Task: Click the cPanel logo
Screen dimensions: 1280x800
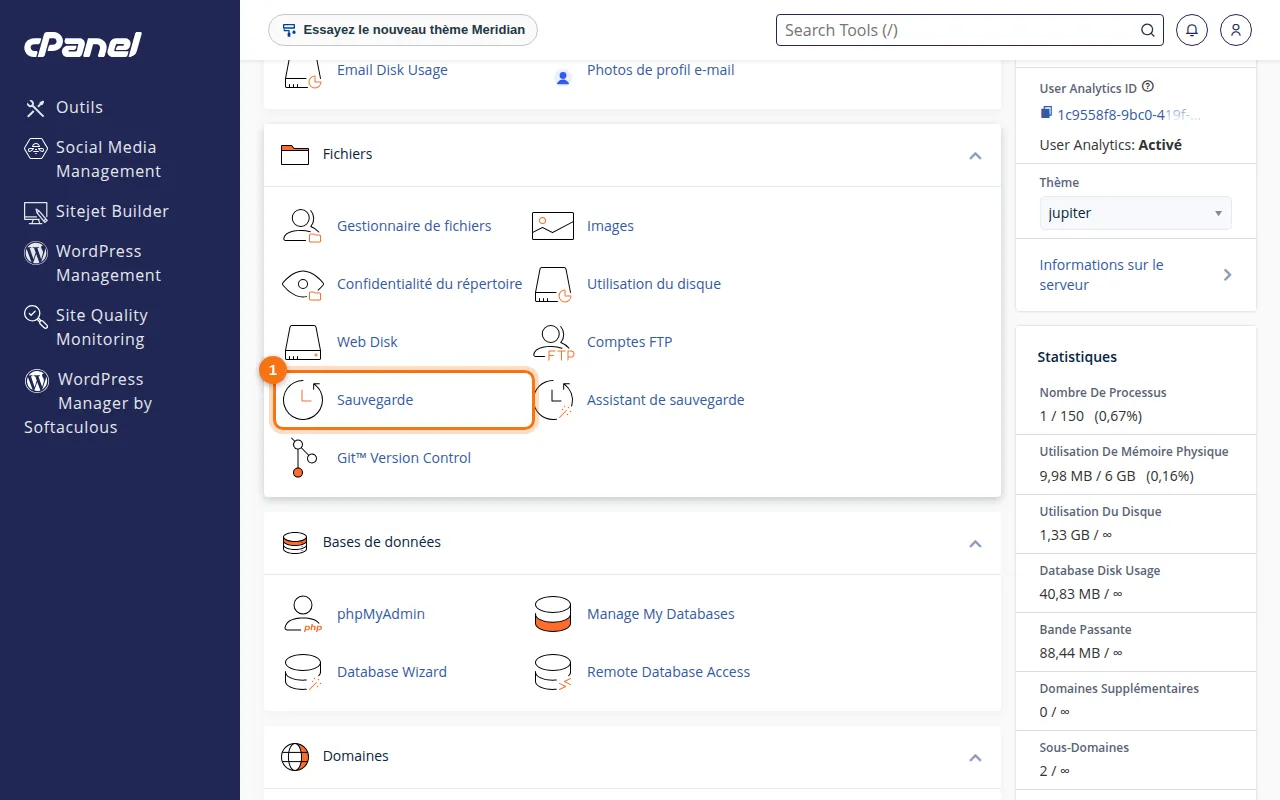Action: [82, 45]
